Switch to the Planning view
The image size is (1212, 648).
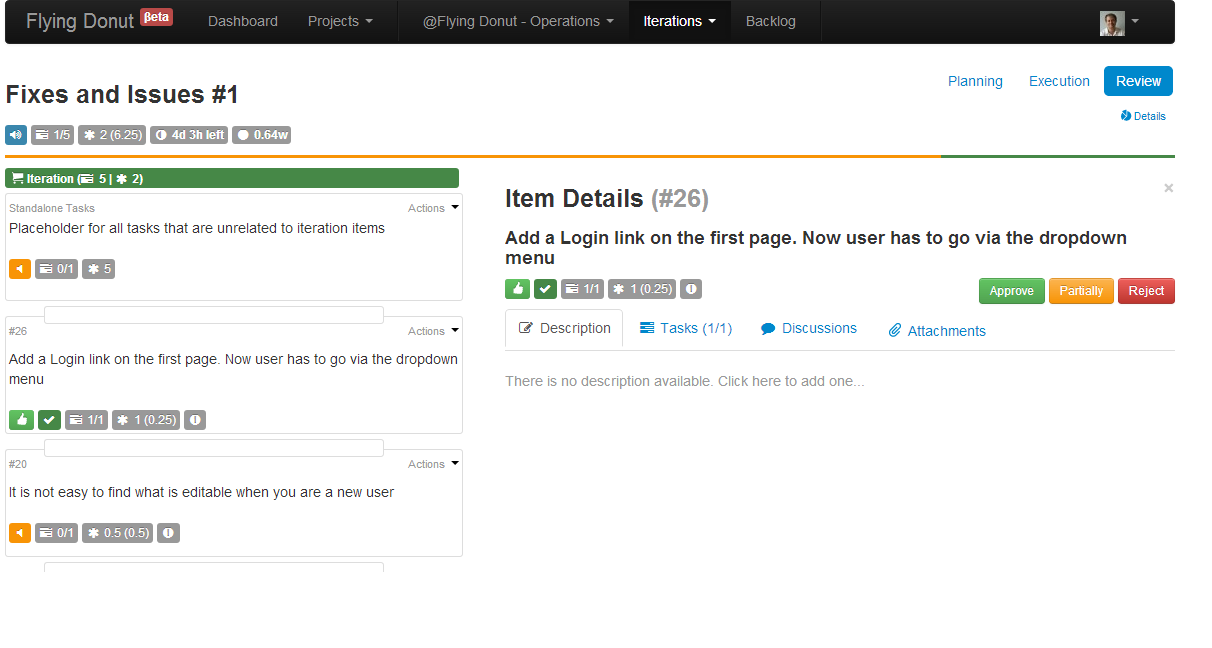pyautogui.click(x=975, y=81)
